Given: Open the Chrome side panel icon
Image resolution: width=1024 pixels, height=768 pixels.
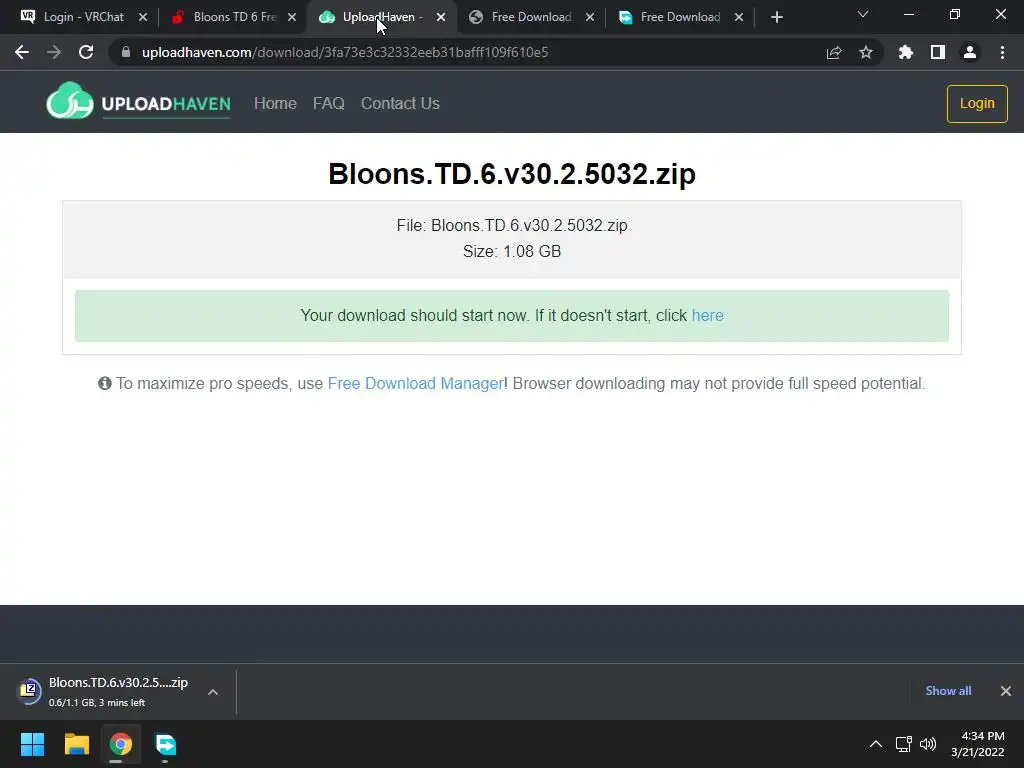Looking at the screenshot, I should point(938,52).
